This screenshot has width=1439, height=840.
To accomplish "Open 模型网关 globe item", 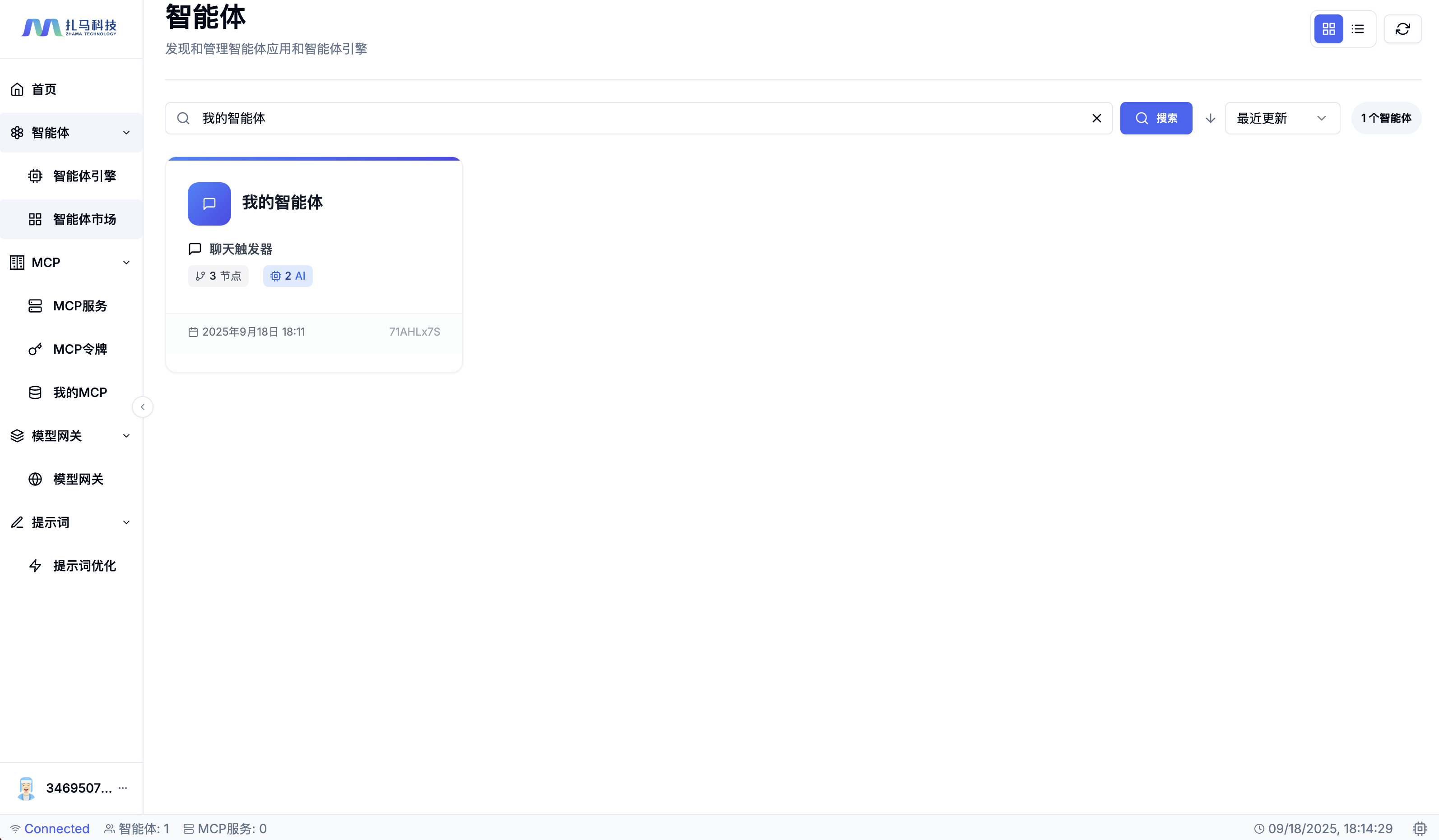I will 78,480.
